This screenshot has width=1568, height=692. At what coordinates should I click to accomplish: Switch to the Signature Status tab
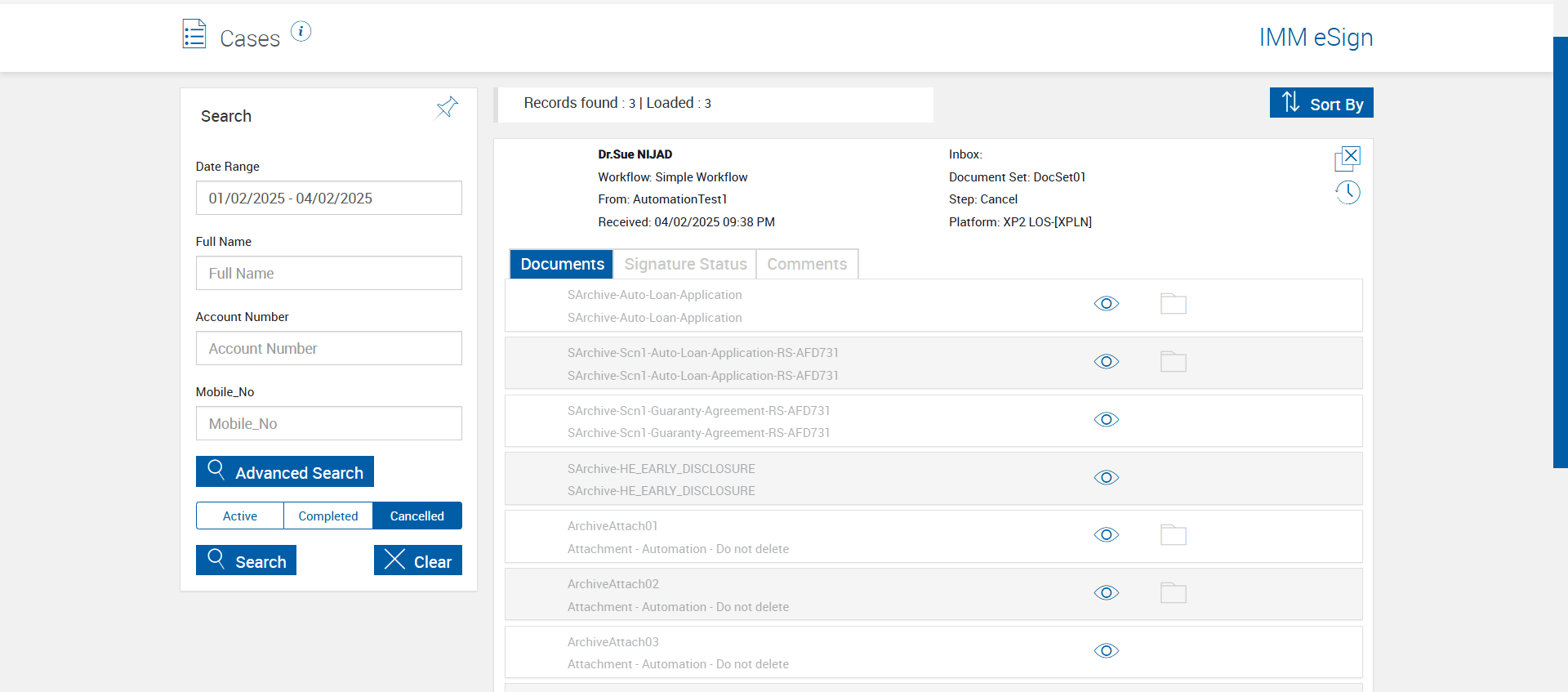pos(685,264)
